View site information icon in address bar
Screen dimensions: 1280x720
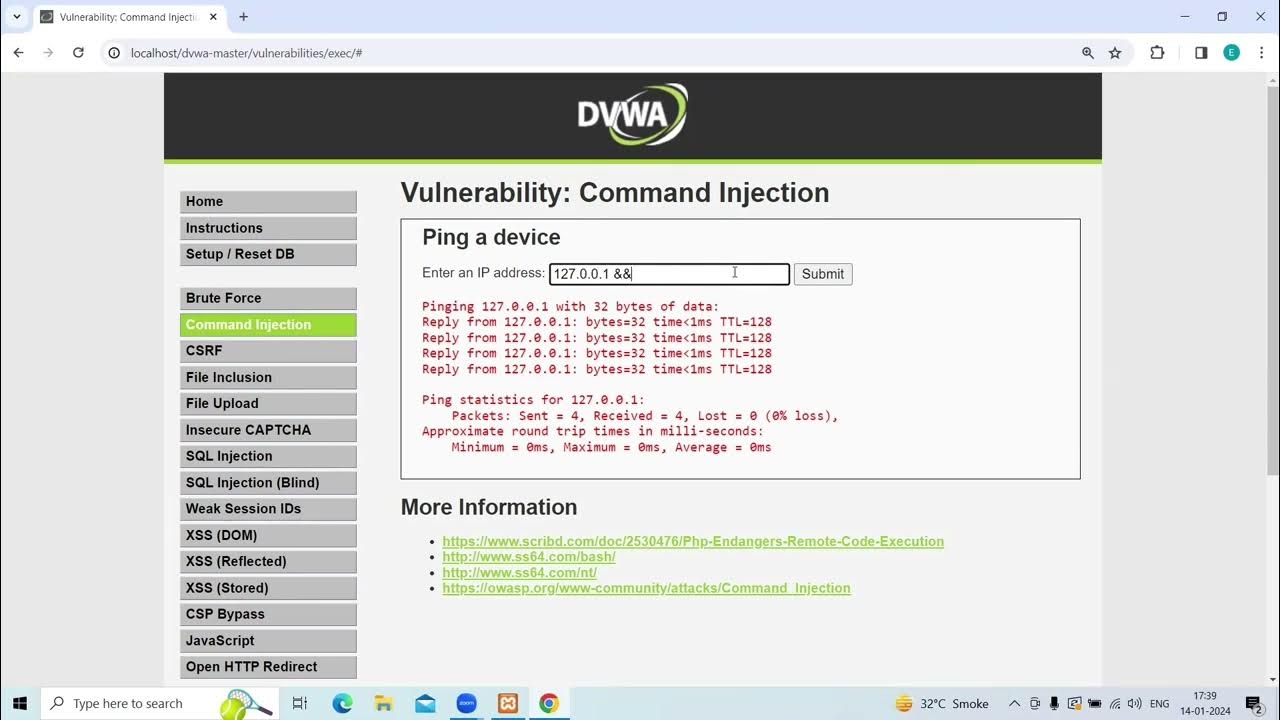[114, 53]
